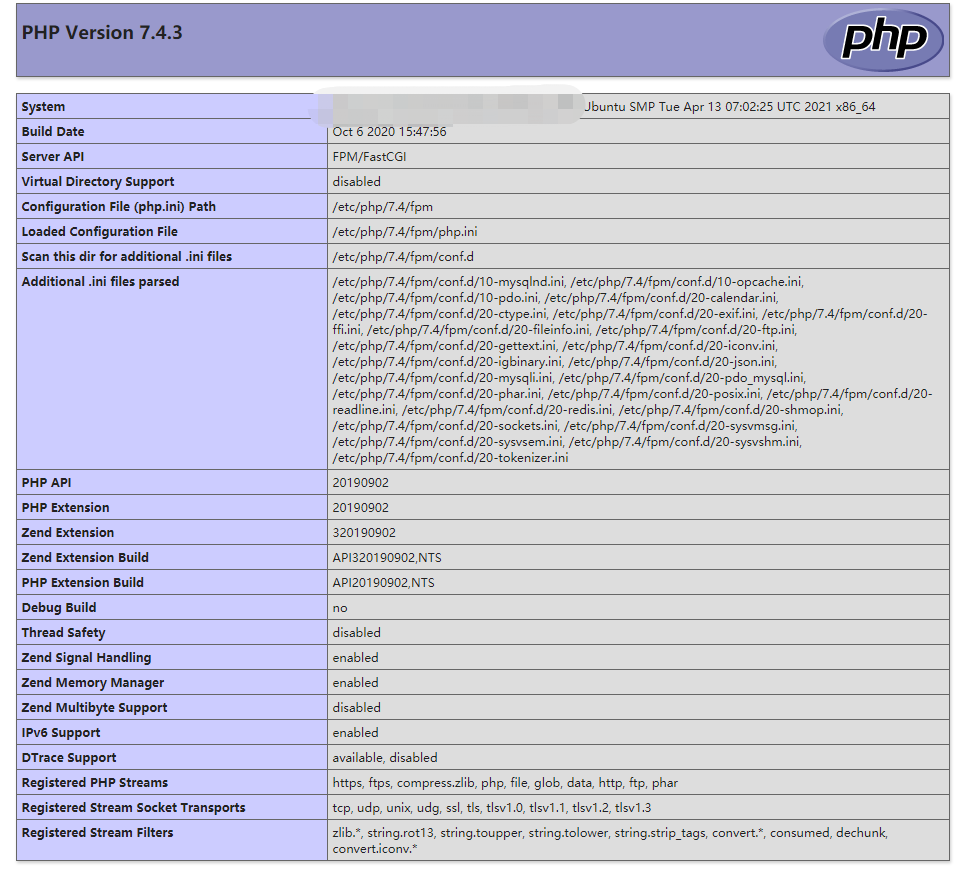This screenshot has height=874, width=959.
Task: Click enabled value for Zend Signal Handling
Action: point(355,658)
